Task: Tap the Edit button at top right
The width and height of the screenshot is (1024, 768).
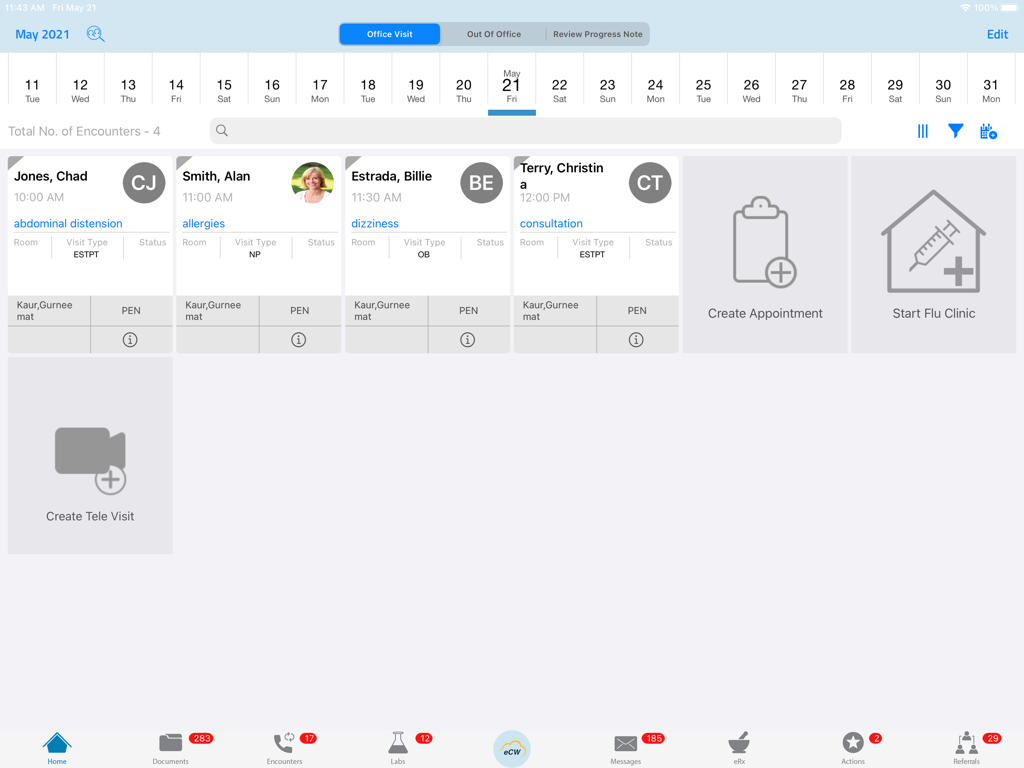Action: [x=997, y=34]
